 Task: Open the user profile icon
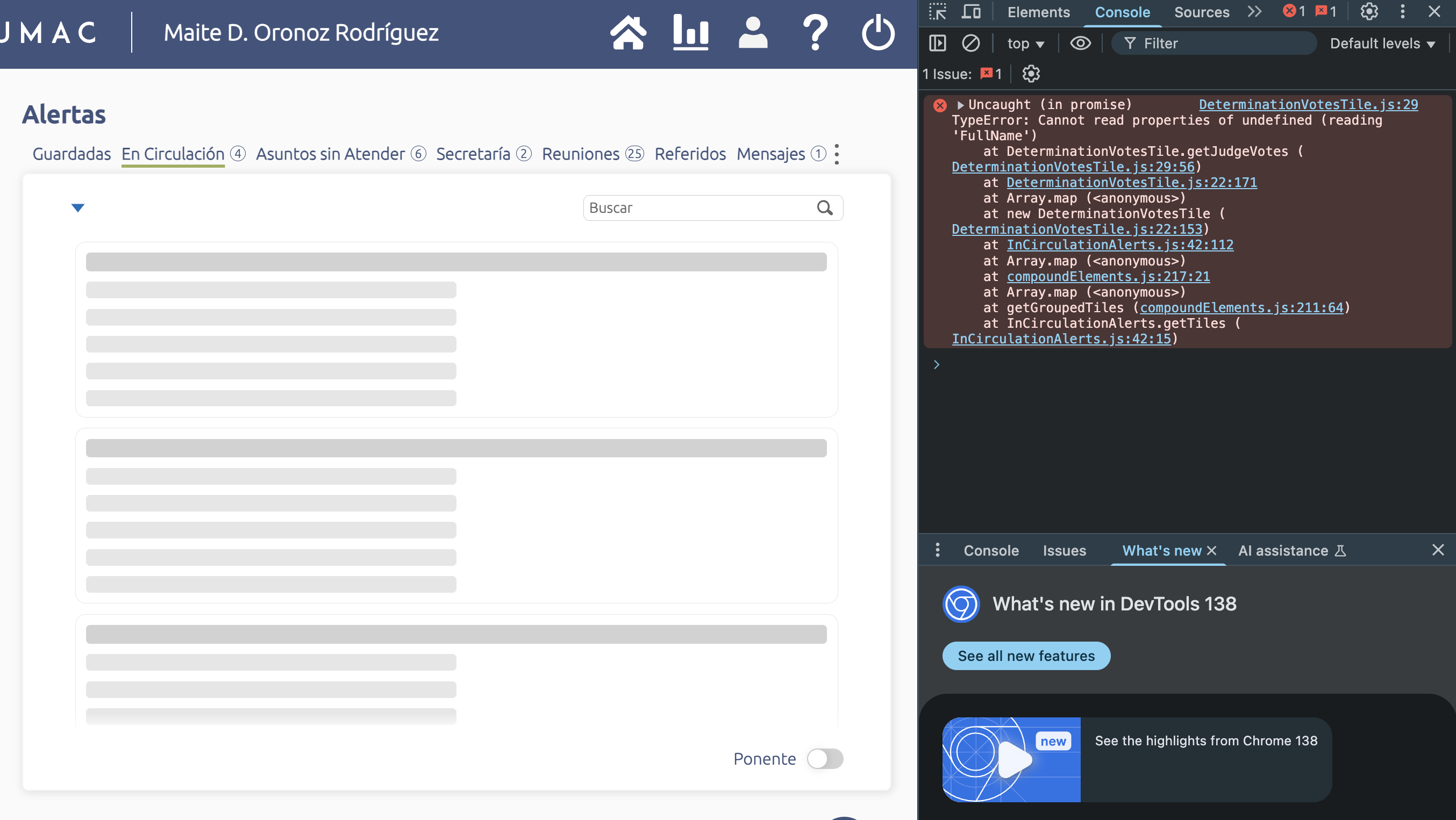(753, 33)
